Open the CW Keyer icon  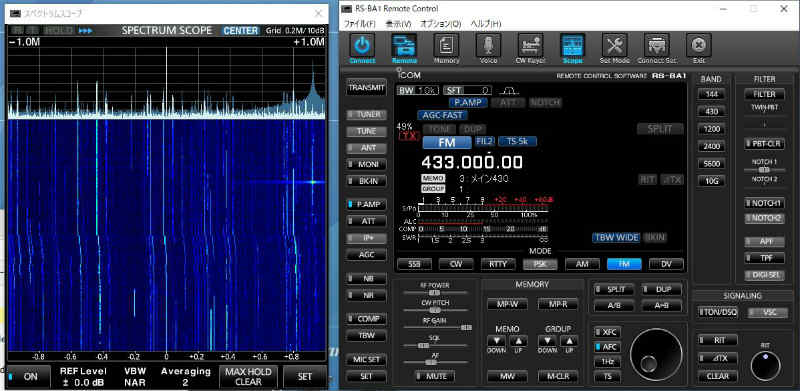tap(530, 46)
